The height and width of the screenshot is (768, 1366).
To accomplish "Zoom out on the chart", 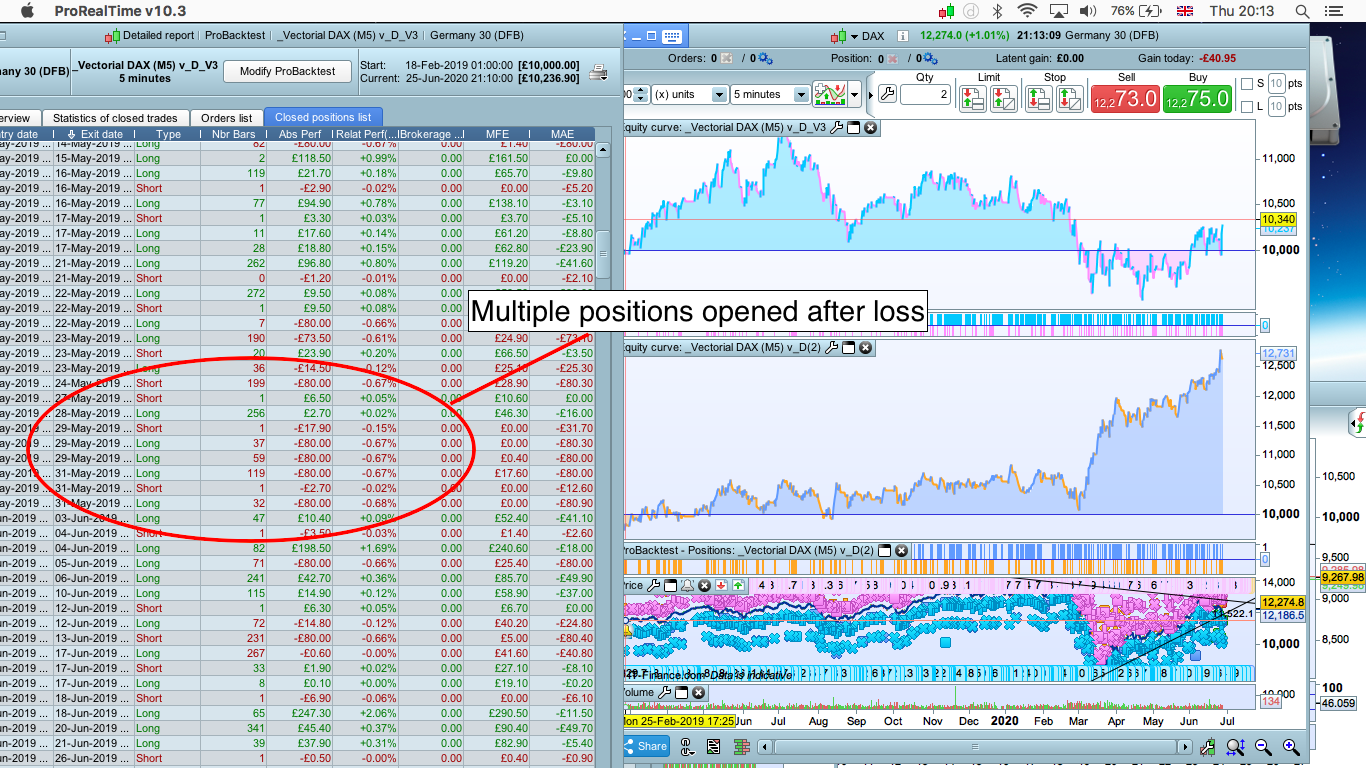I will tap(1263, 747).
